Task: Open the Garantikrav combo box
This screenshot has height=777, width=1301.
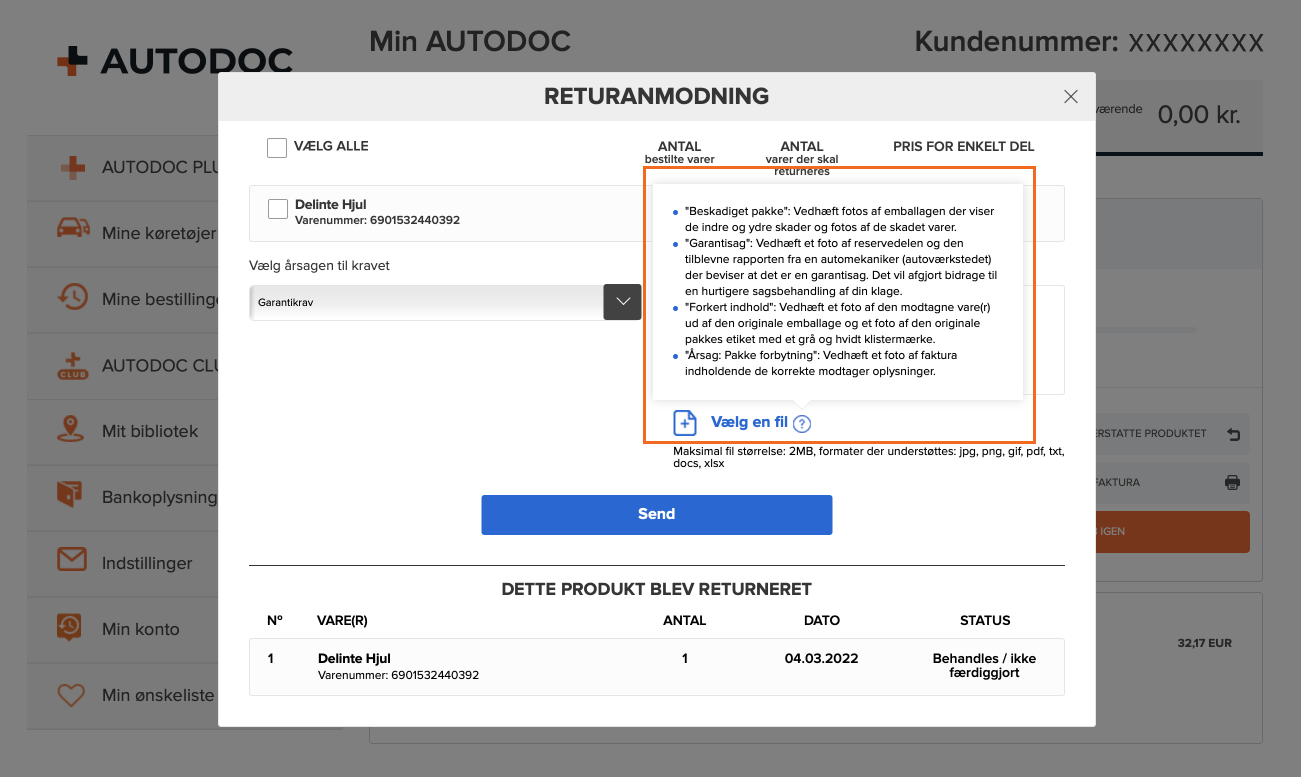Action: (x=445, y=301)
